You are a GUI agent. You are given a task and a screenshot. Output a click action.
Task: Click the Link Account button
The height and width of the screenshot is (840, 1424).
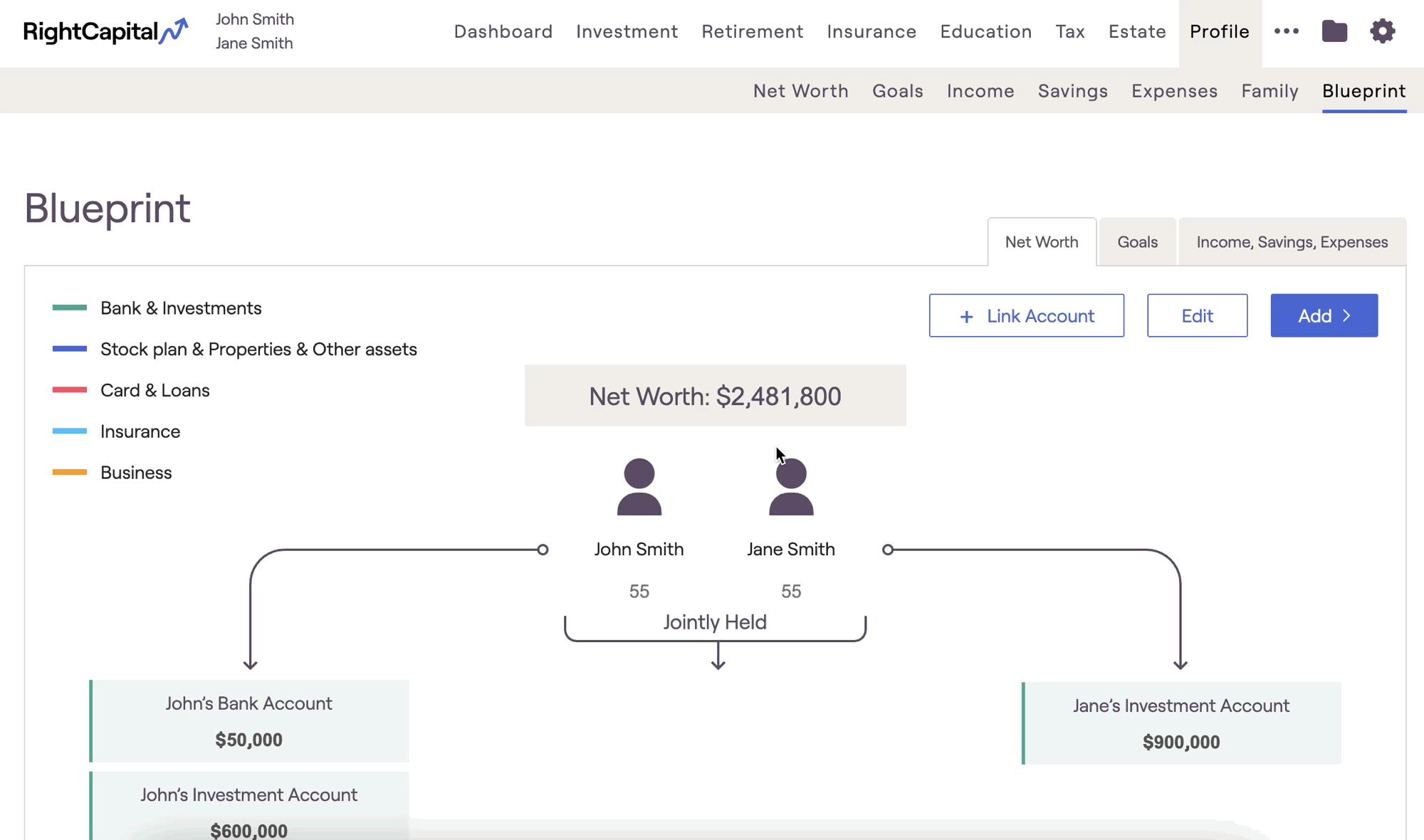click(x=1026, y=315)
